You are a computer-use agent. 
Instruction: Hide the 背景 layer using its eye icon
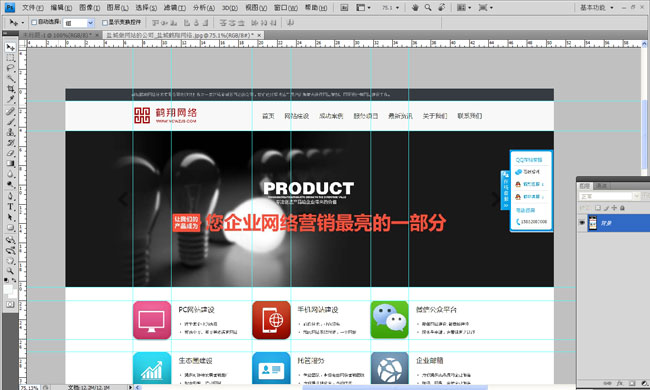pos(582,223)
